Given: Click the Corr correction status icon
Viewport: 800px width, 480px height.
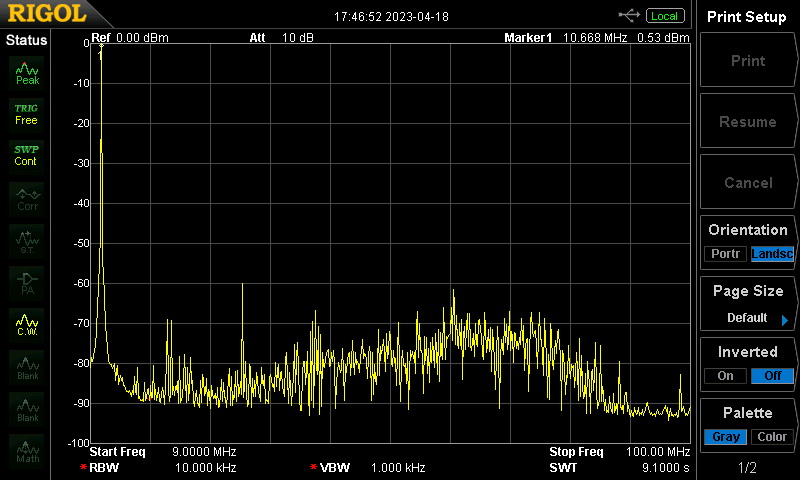Looking at the screenshot, I should (x=27, y=199).
